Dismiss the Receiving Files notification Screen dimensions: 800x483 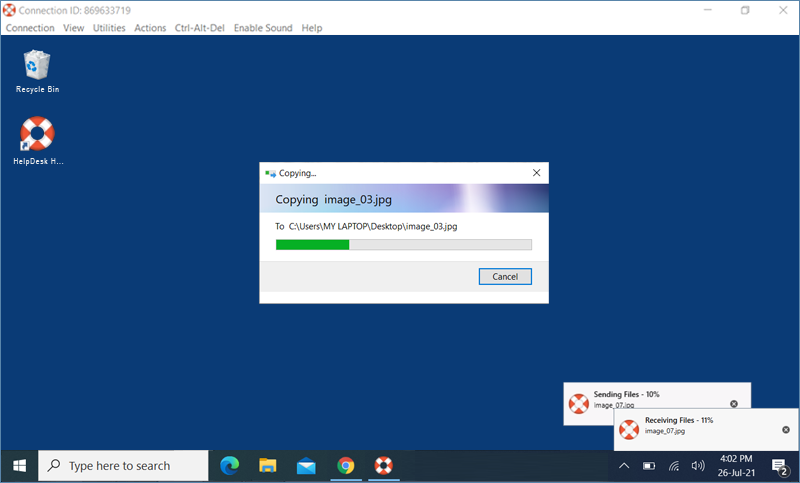click(x=786, y=429)
